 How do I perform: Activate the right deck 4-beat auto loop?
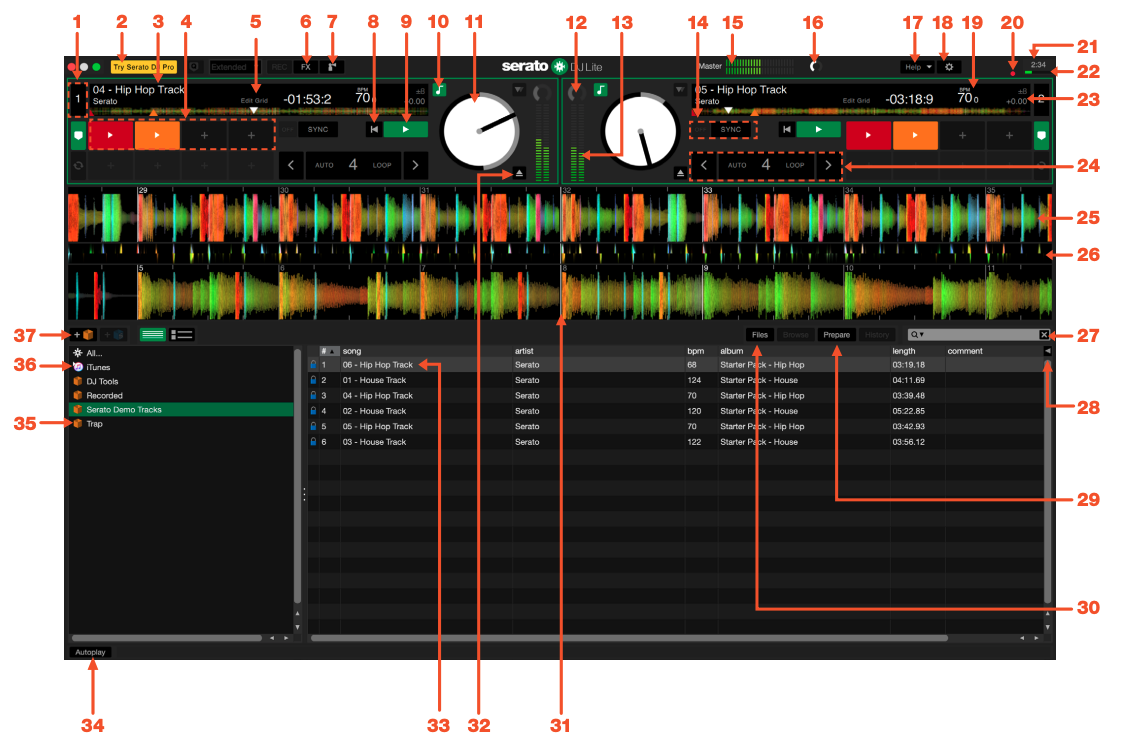(766, 165)
